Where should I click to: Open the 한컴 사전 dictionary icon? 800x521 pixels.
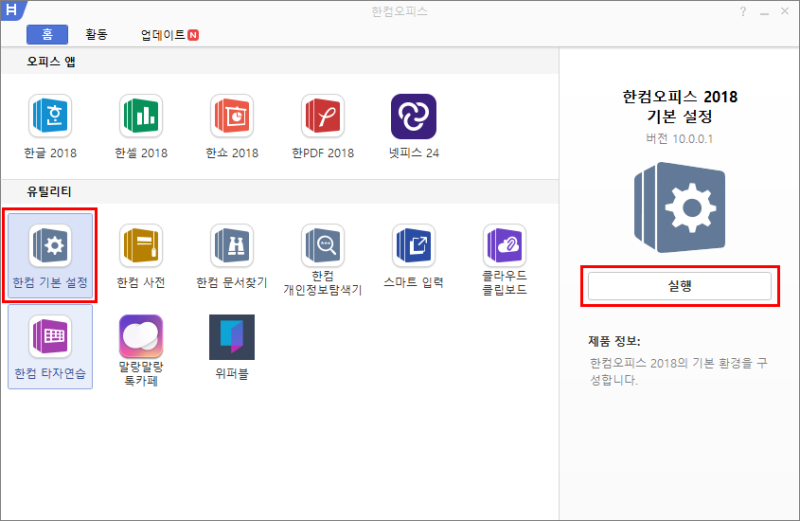point(141,246)
